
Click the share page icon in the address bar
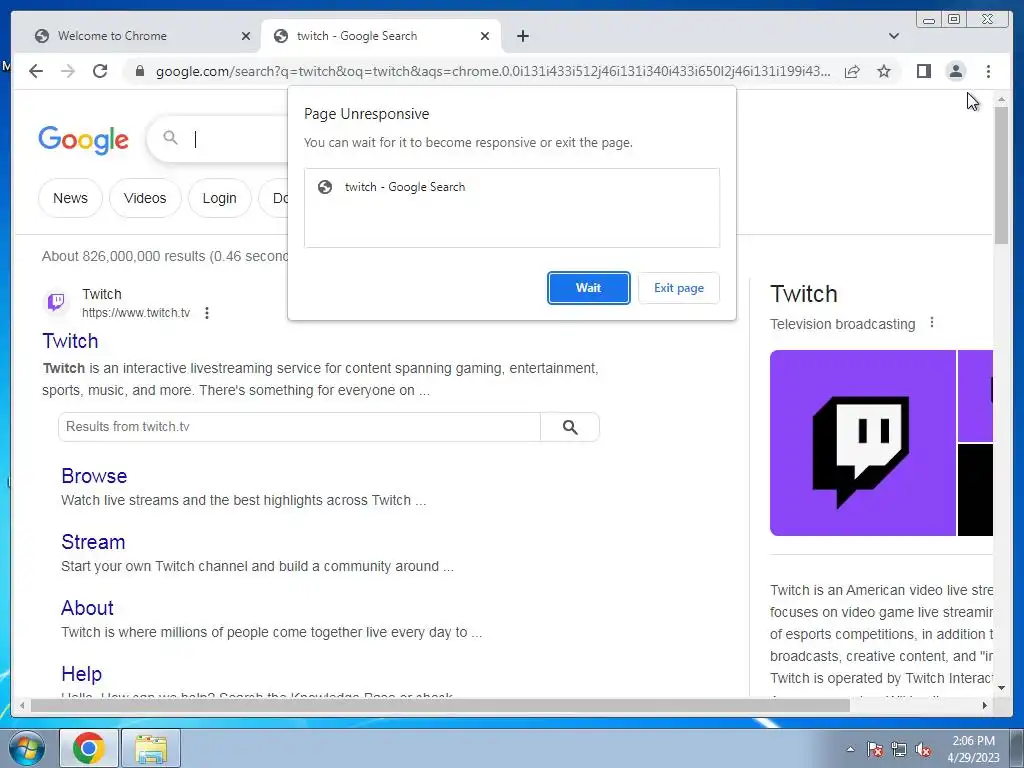click(852, 71)
